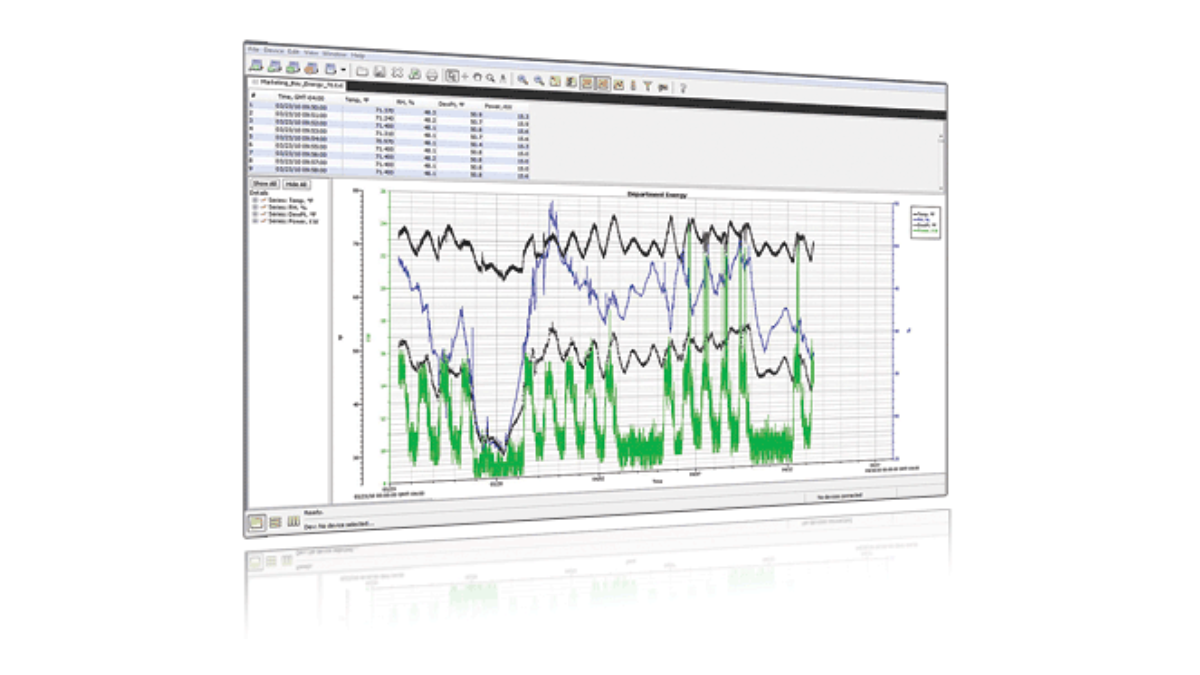Expand the Series: Power tree node
This screenshot has height=675, width=1200.
pyautogui.click(x=254, y=220)
